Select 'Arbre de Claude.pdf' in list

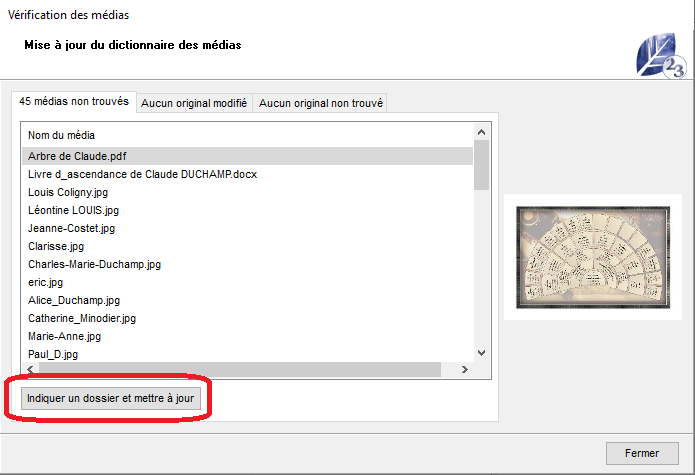point(77,156)
